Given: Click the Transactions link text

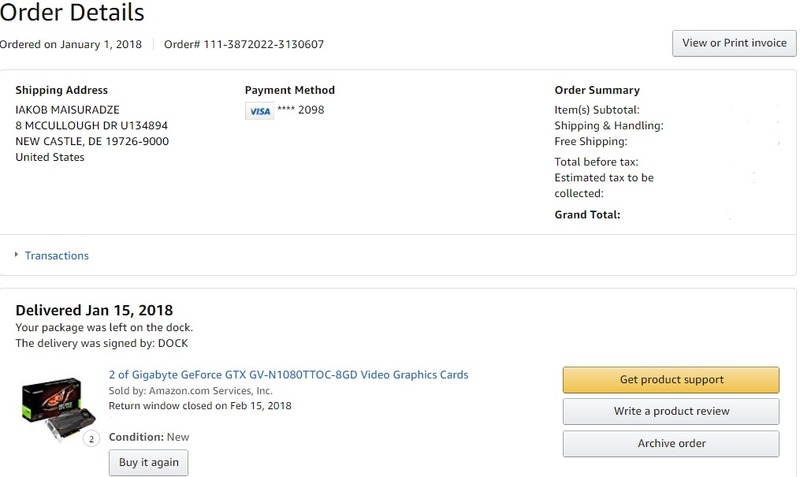Looking at the screenshot, I should tap(57, 255).
